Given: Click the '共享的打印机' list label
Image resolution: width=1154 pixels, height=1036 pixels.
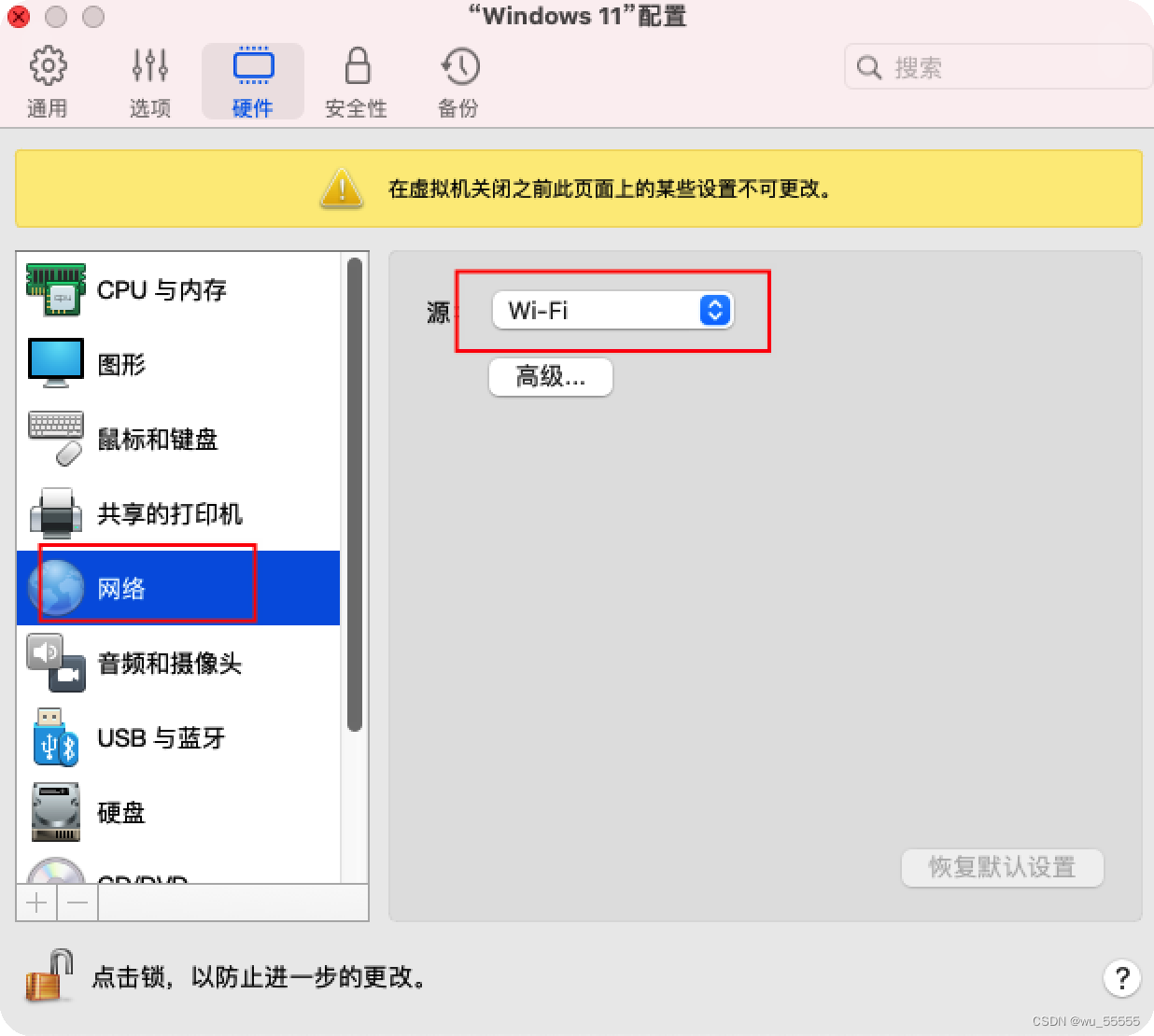Looking at the screenshot, I should click(170, 513).
